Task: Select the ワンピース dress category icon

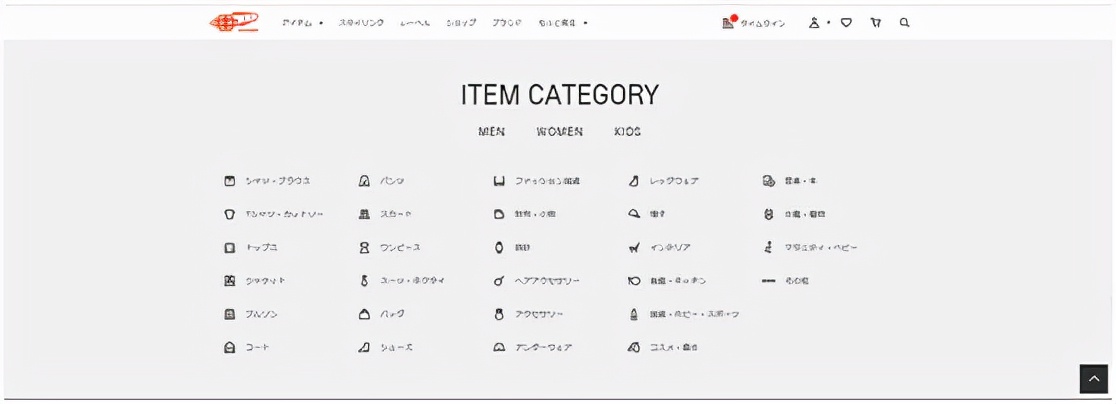Action: (x=365, y=247)
